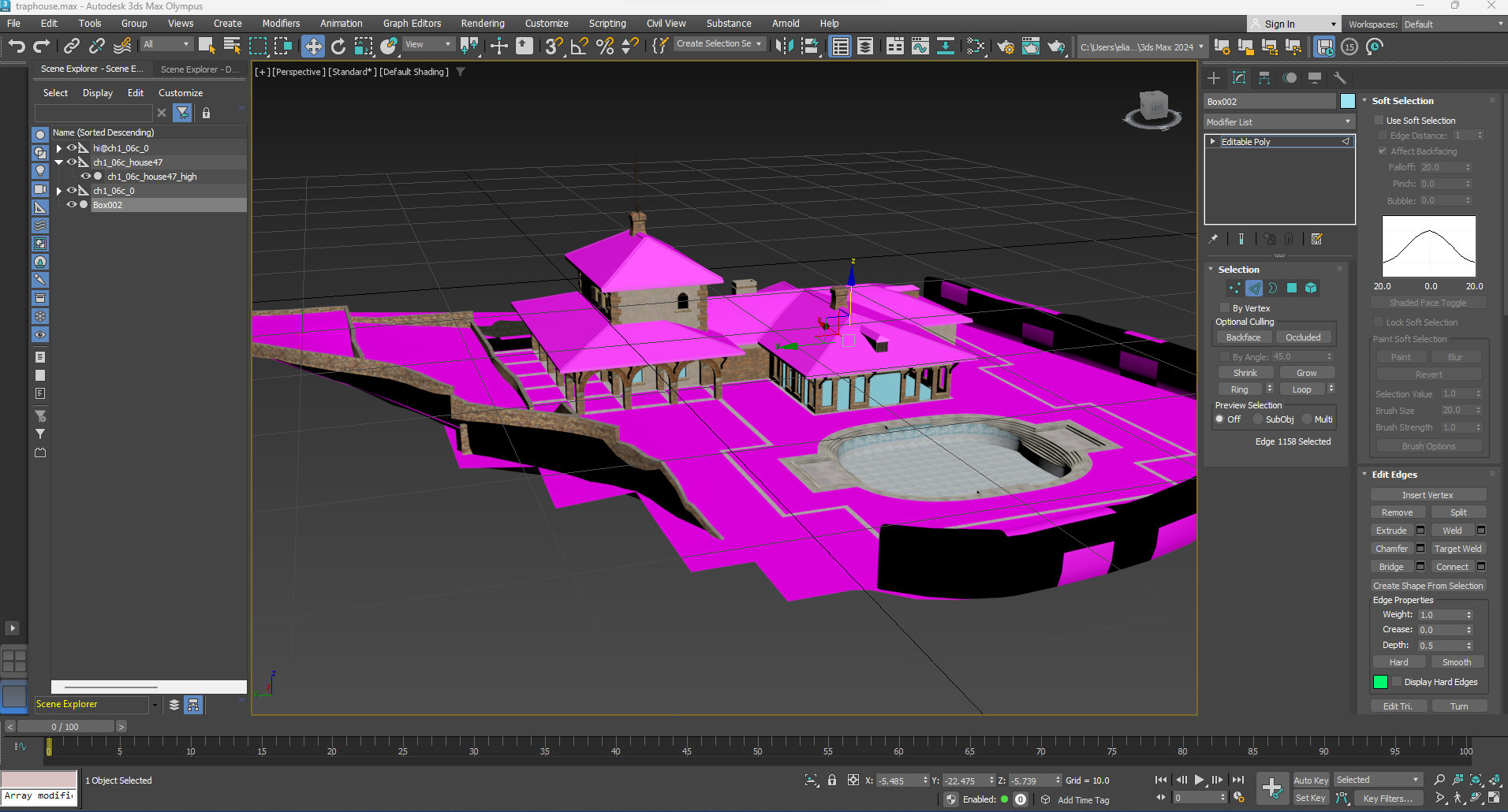Select the Editable Poly modifier stack entry
Screen dimensions: 1508x812
1246,141
